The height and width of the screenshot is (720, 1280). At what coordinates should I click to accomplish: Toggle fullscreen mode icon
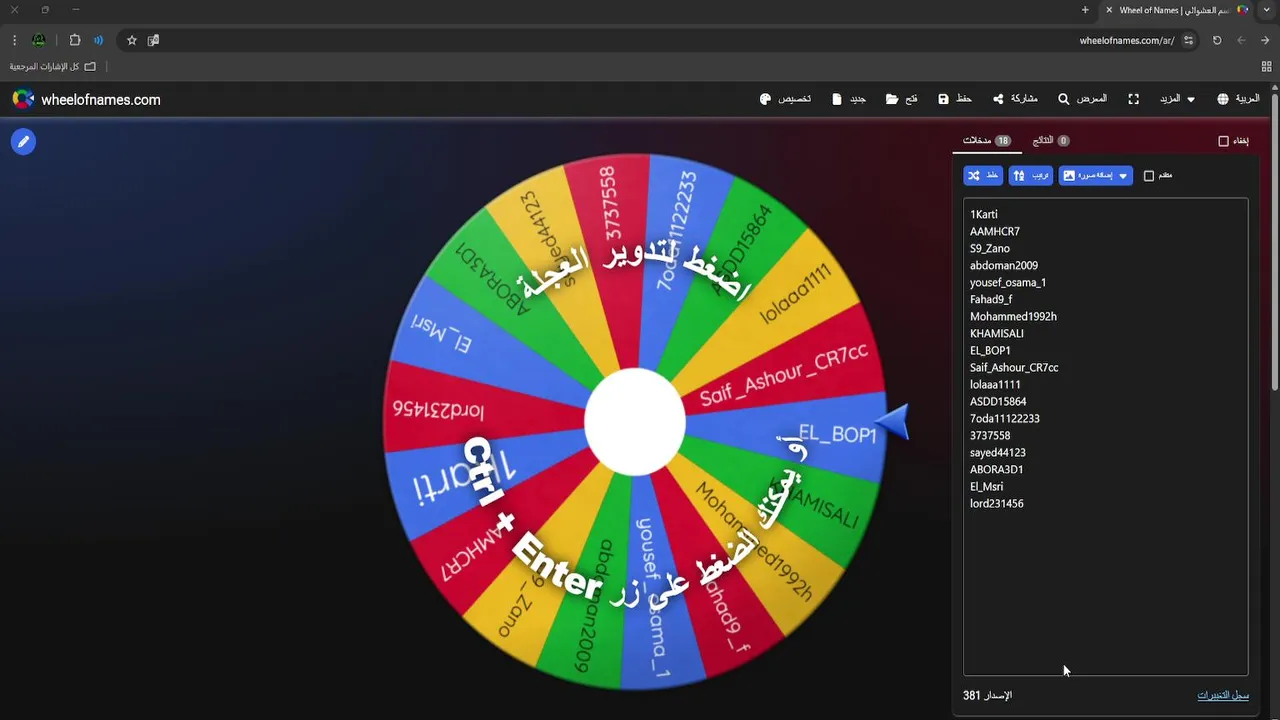[x=1133, y=99]
